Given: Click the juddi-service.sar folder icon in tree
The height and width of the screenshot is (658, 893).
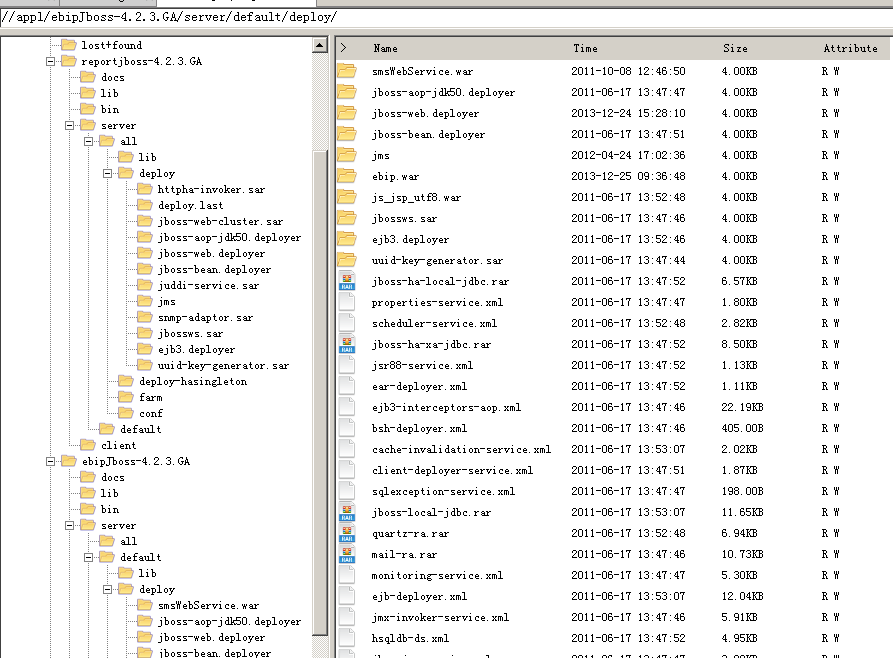Looking at the screenshot, I should pyautogui.click(x=145, y=285).
